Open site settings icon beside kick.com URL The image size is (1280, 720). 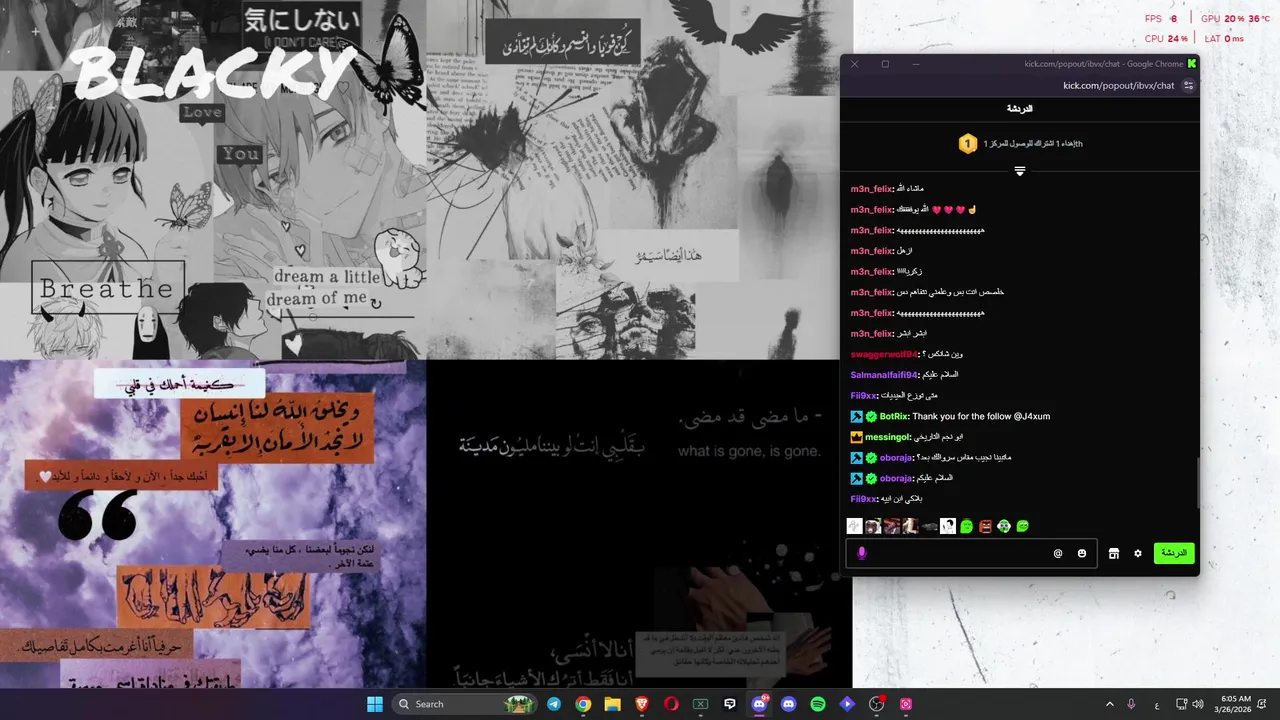[x=1188, y=86]
